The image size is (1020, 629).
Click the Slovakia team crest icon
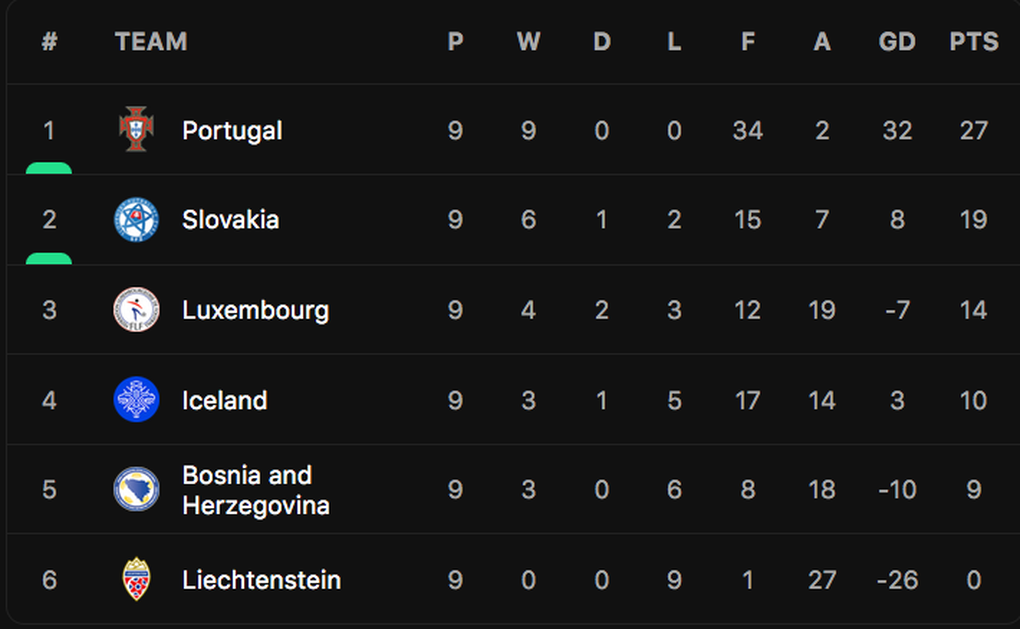coord(137,220)
